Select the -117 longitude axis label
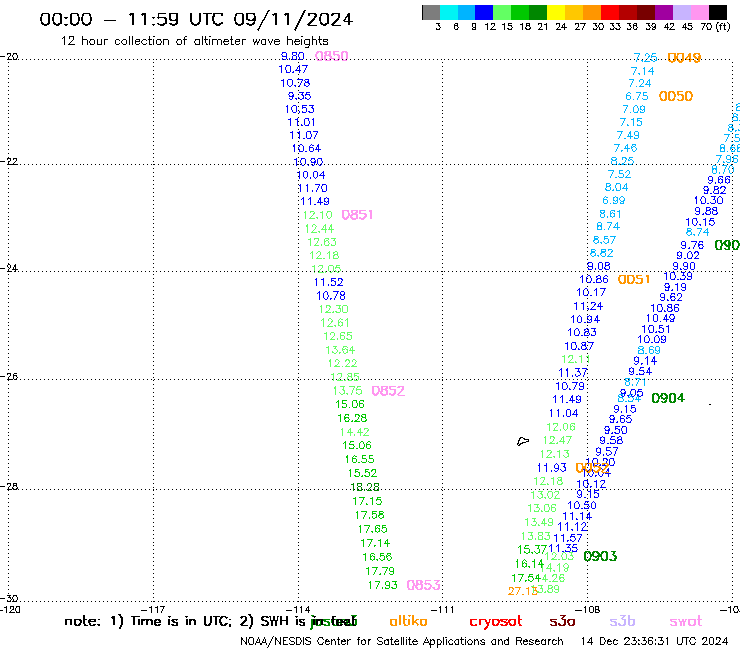 tap(153, 609)
